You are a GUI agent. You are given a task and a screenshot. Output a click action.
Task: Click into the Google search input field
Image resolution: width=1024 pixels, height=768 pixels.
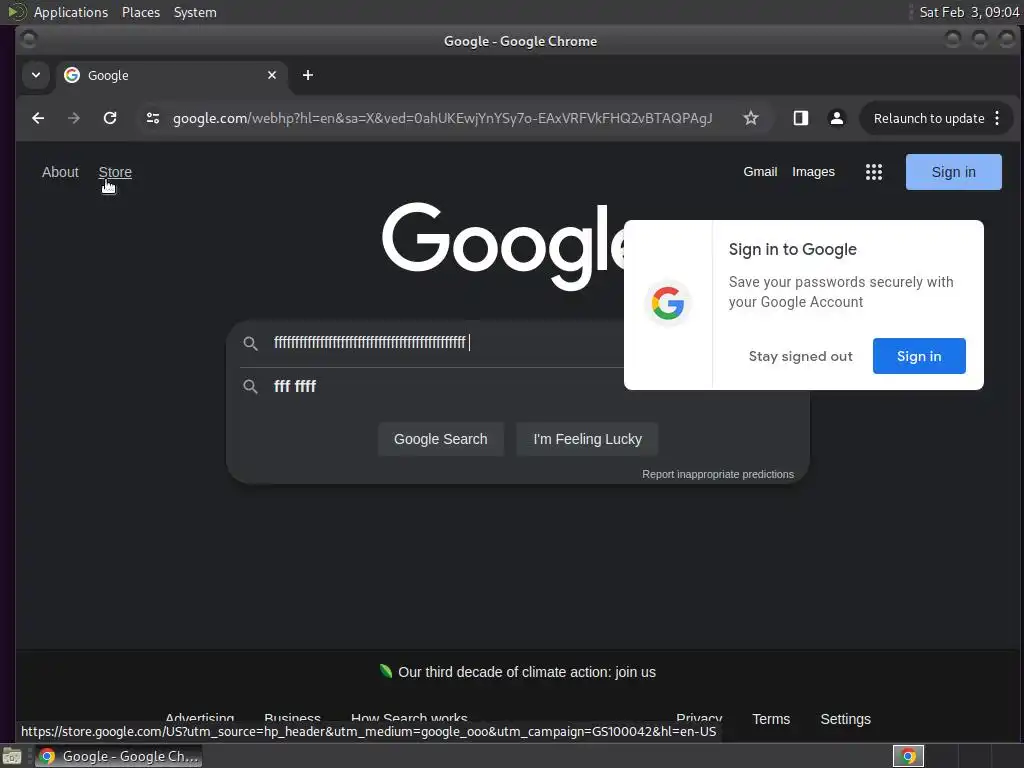pyautogui.click(x=447, y=343)
